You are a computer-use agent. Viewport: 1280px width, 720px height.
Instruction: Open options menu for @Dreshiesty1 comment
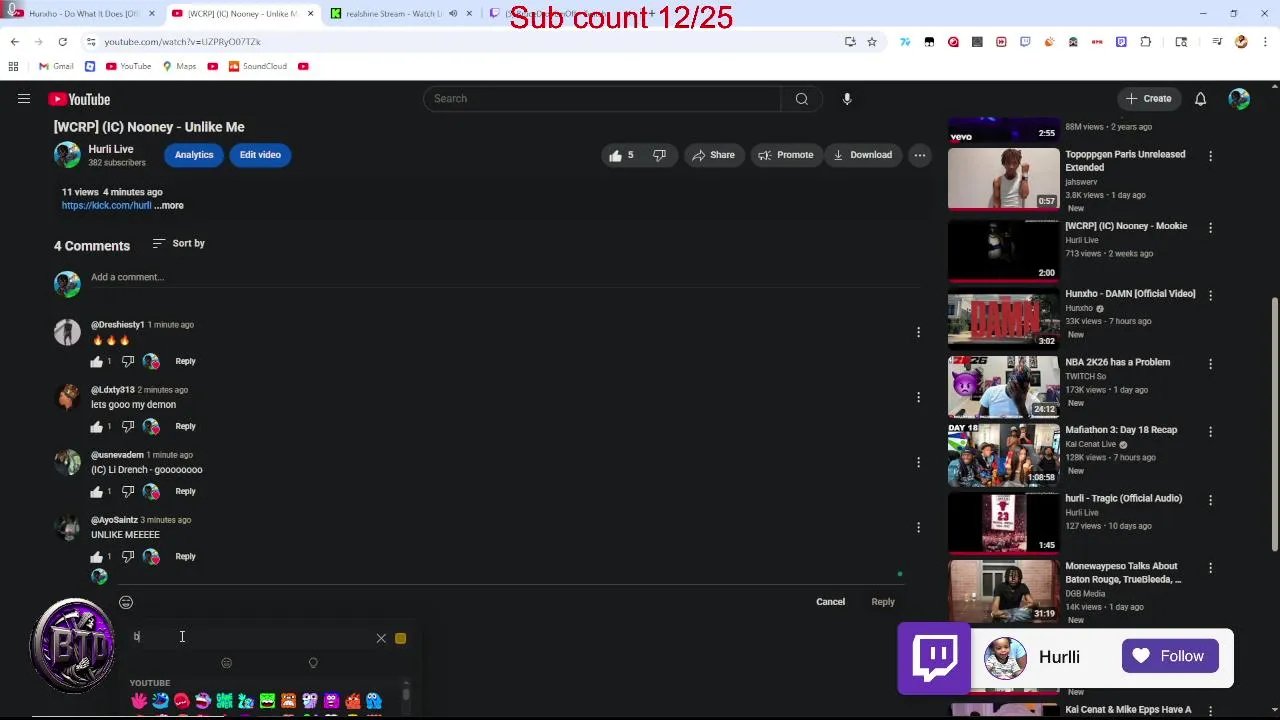(x=918, y=332)
